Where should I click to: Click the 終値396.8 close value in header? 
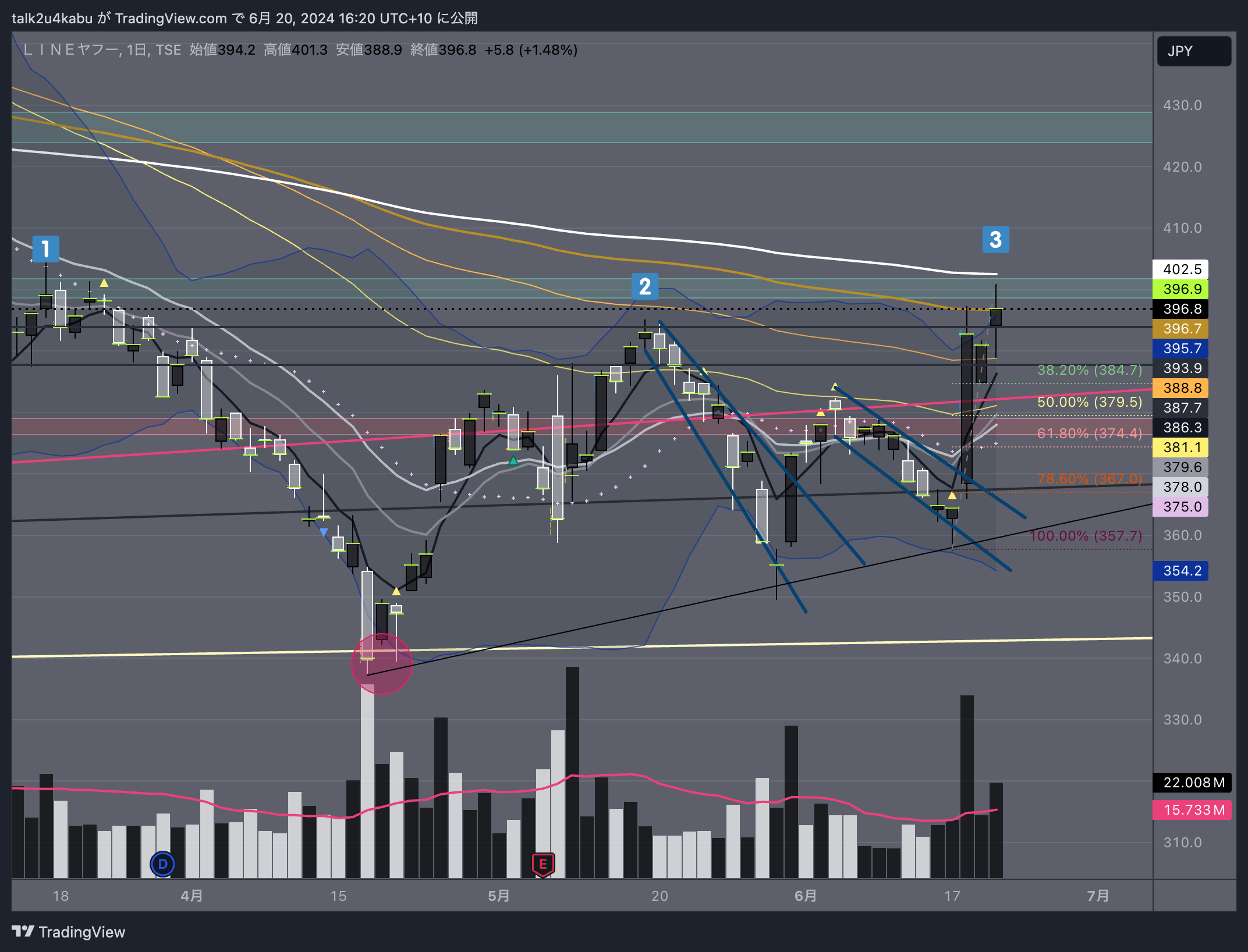(443, 50)
